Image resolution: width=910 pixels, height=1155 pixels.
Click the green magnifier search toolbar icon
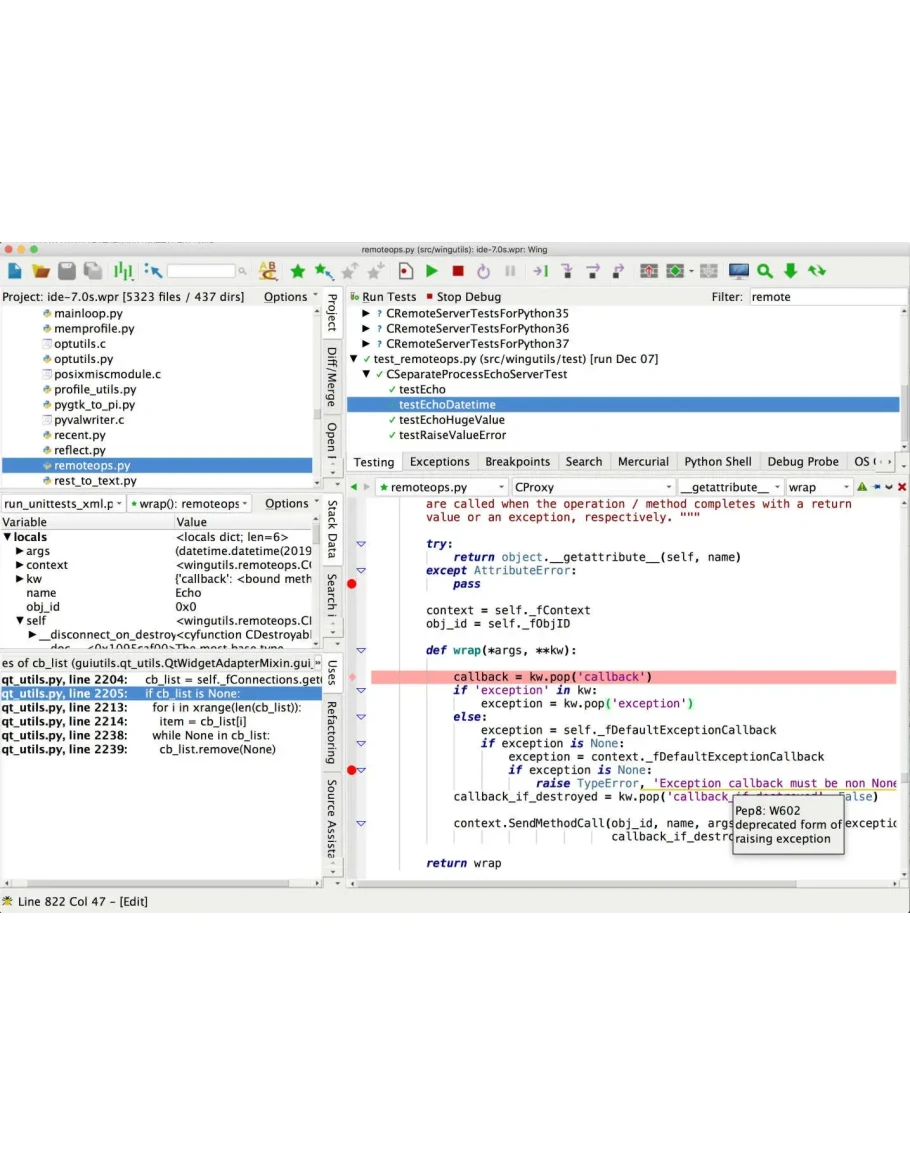pos(765,271)
